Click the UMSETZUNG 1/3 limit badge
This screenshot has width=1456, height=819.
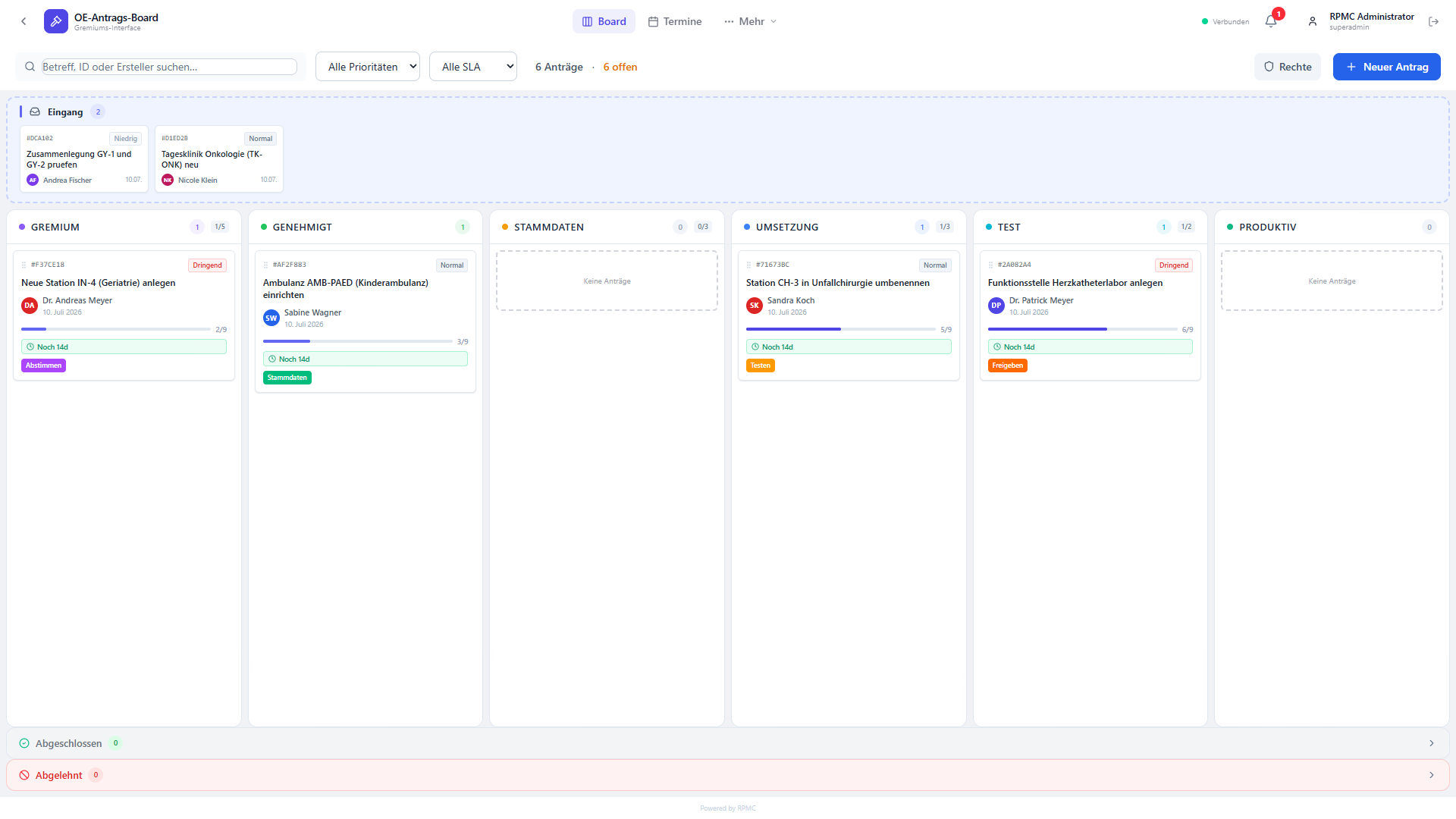coord(945,227)
